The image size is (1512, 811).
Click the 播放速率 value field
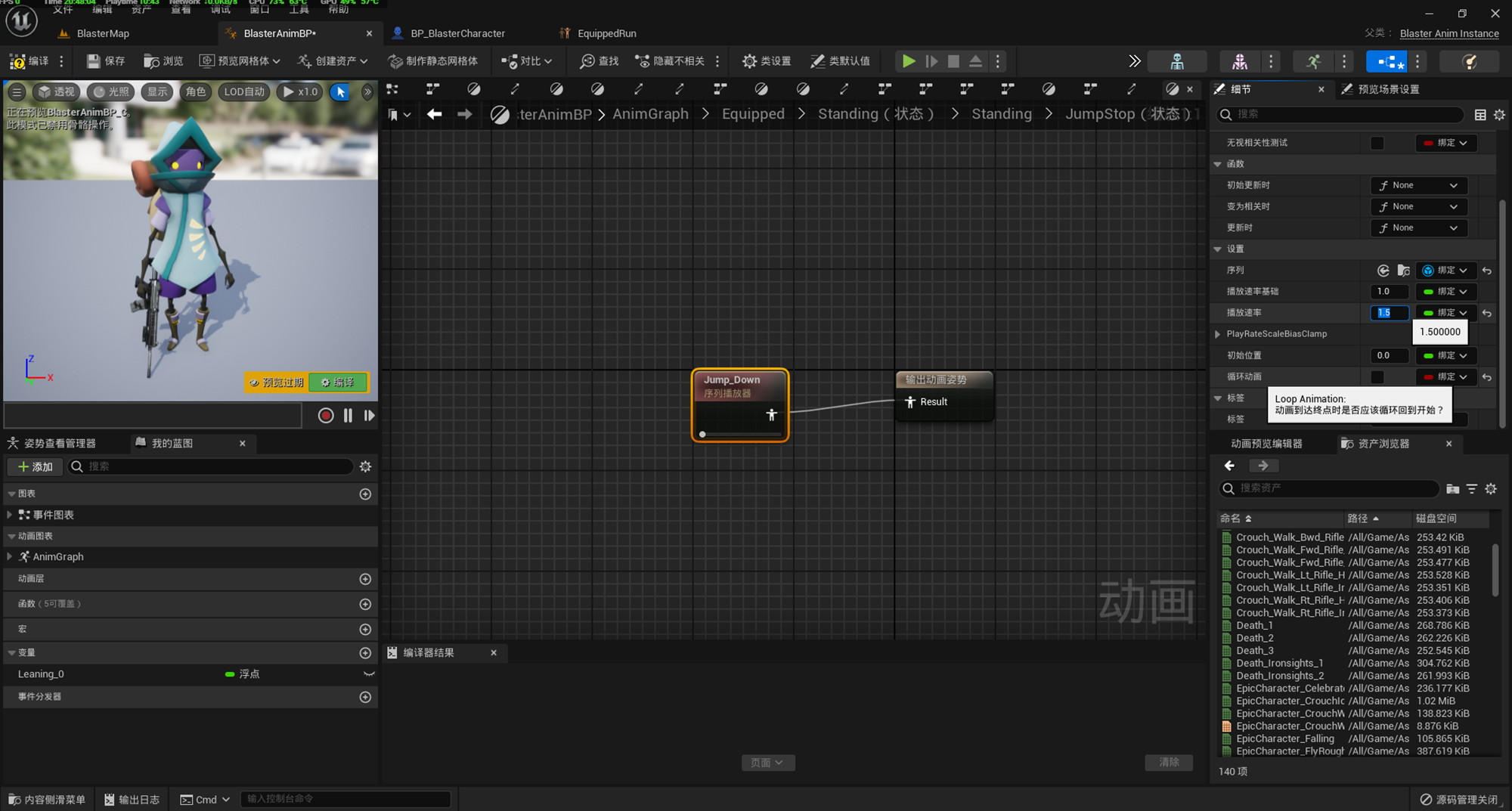click(x=1390, y=313)
